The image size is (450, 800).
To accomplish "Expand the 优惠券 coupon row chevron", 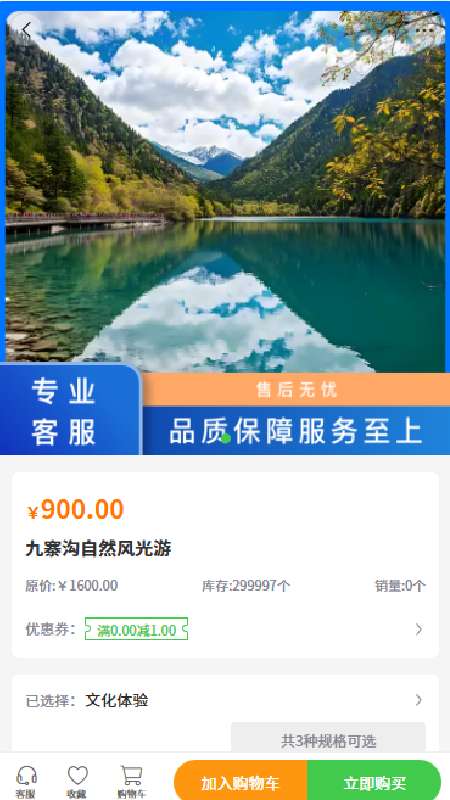I will pos(419,630).
